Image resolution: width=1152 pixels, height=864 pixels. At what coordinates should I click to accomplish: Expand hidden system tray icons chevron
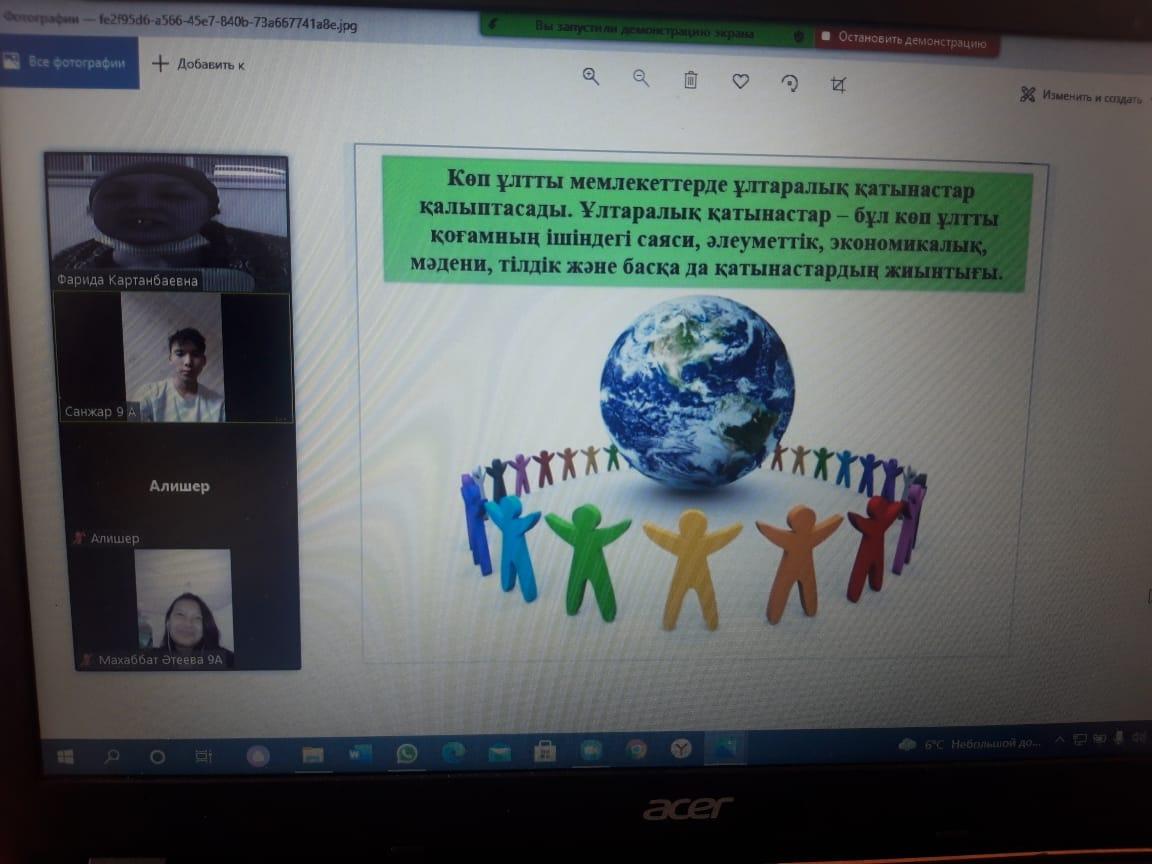point(1062,741)
